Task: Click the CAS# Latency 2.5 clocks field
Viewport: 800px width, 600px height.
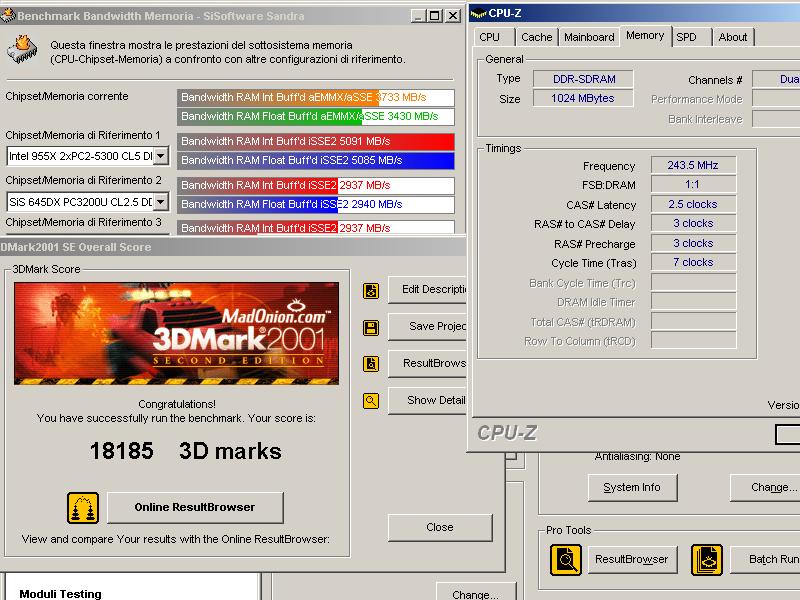Action: pos(693,204)
